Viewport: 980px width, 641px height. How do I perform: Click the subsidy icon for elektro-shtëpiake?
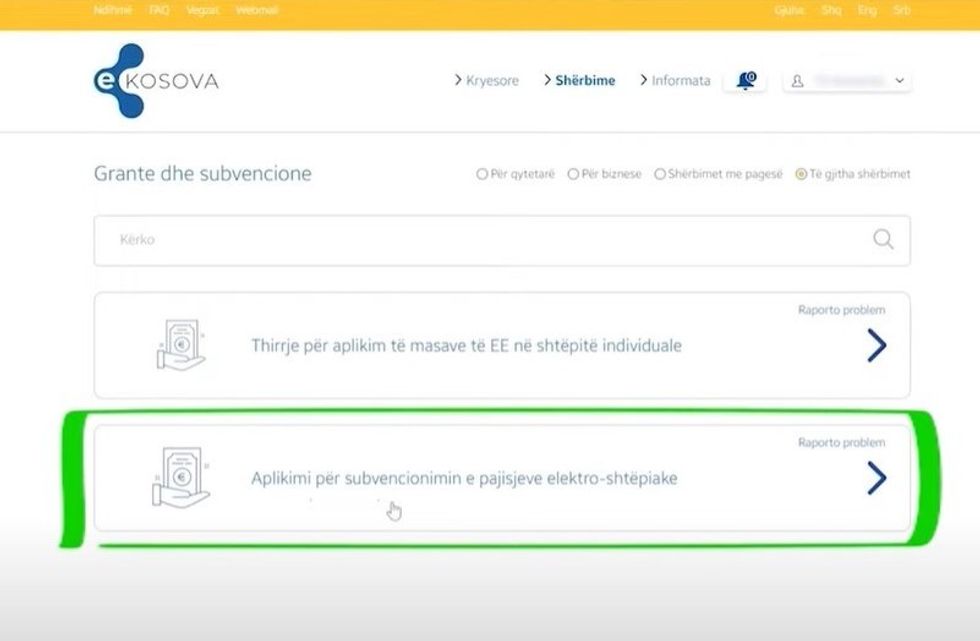[181, 478]
